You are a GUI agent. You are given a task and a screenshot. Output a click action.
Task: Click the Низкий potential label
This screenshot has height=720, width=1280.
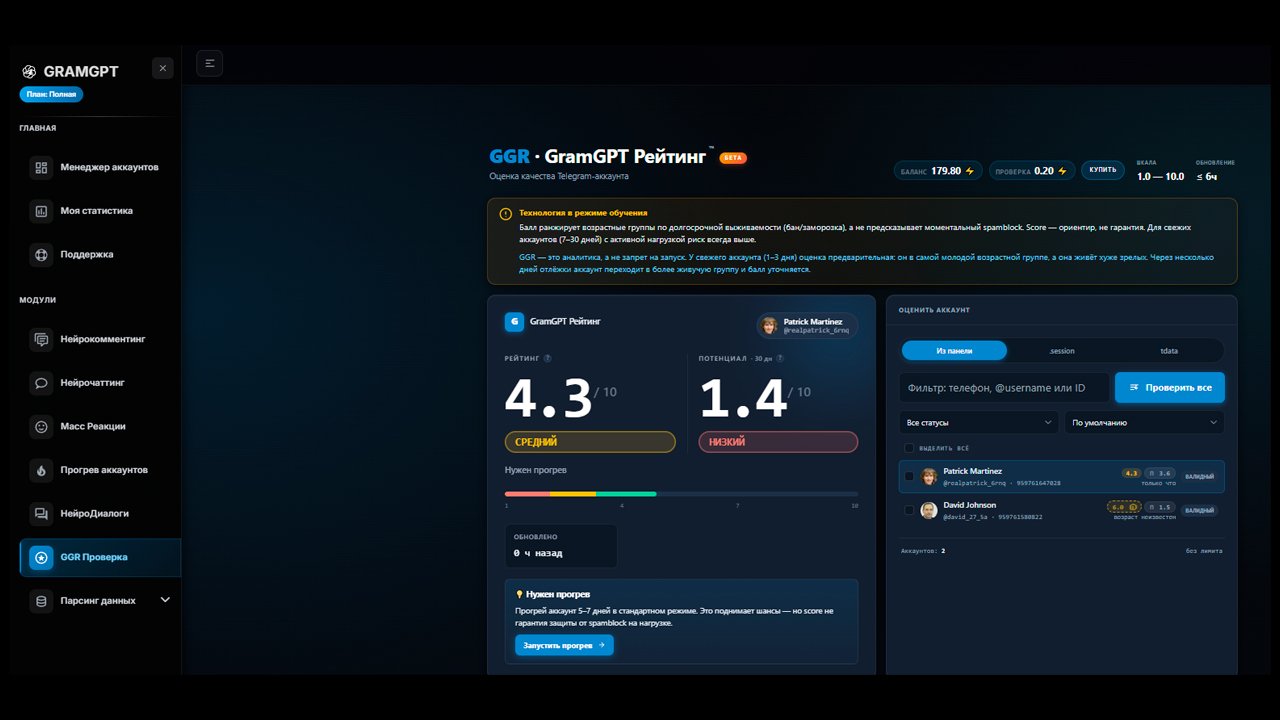point(778,442)
